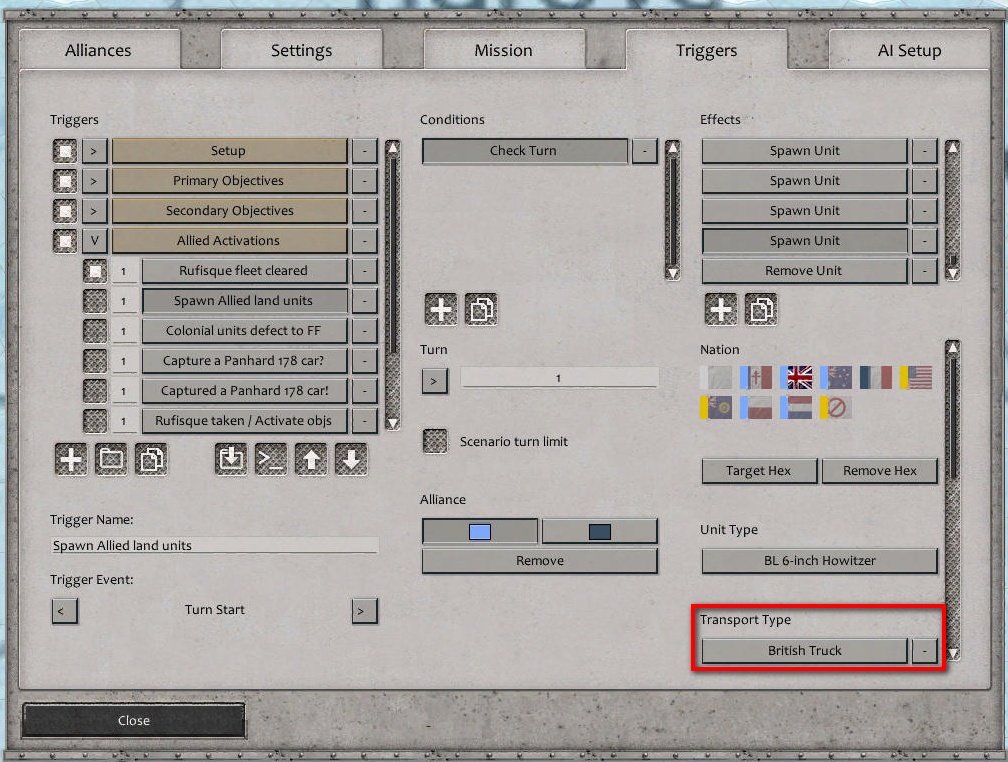Switch to the Settings tab
Screen dimensions: 1008x762
click(302, 50)
